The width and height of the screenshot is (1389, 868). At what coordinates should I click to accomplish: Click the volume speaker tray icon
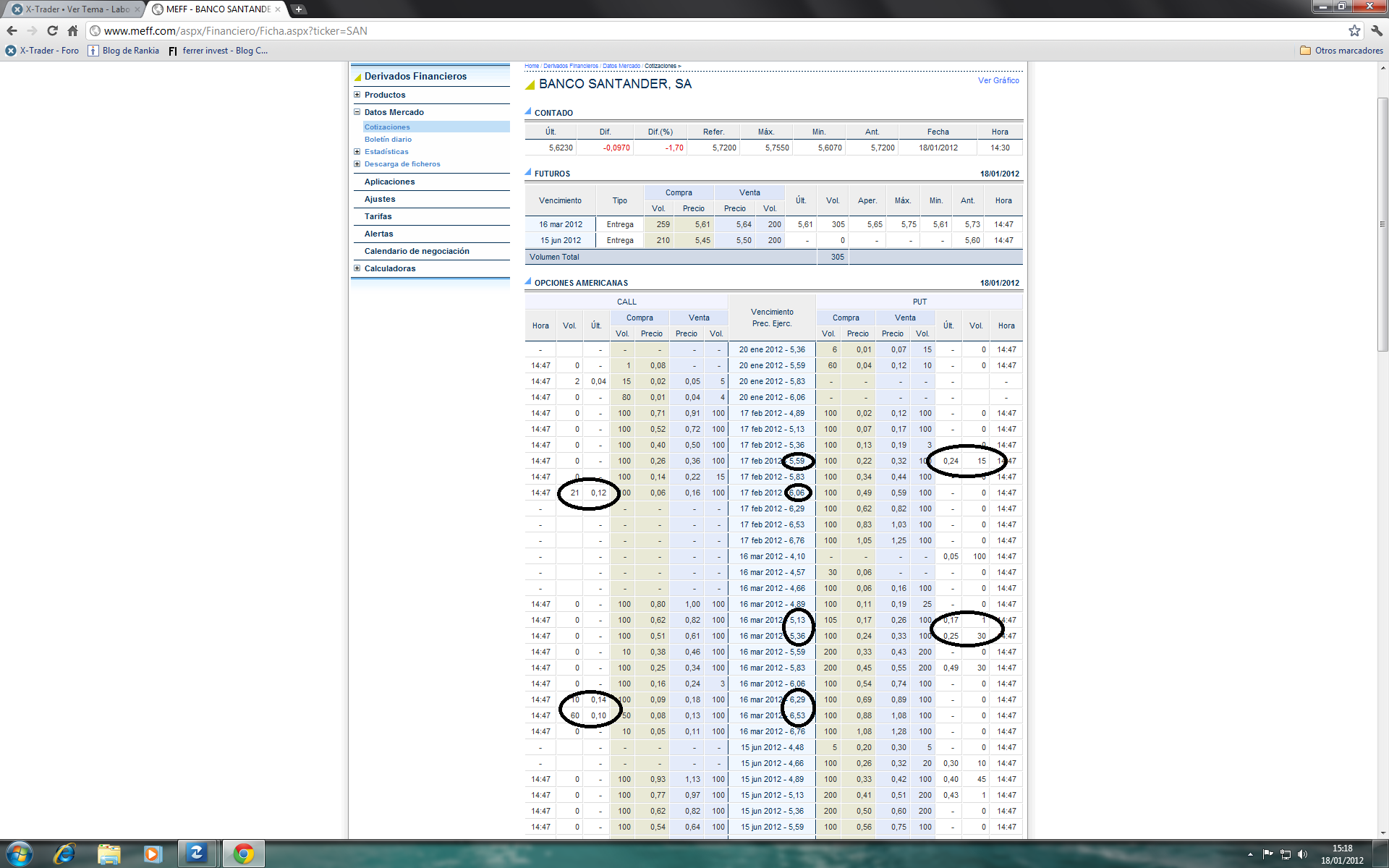click(x=1302, y=854)
